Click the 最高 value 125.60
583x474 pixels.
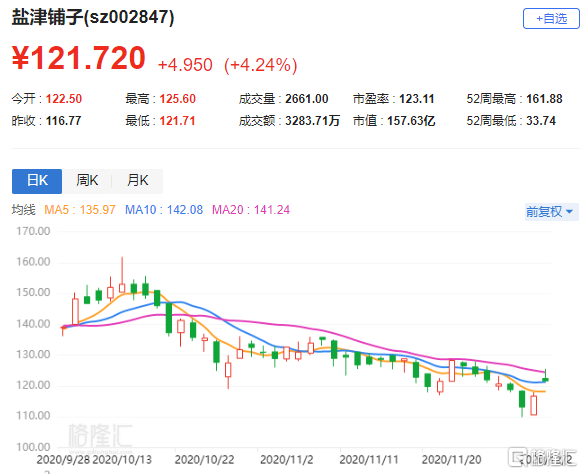pyautogui.click(x=177, y=99)
